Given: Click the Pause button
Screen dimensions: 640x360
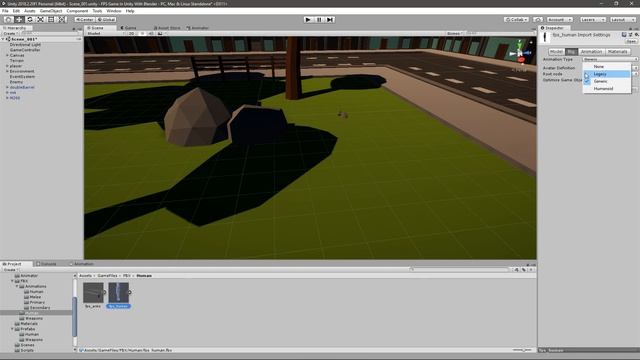Looking at the screenshot, I should point(319,20).
